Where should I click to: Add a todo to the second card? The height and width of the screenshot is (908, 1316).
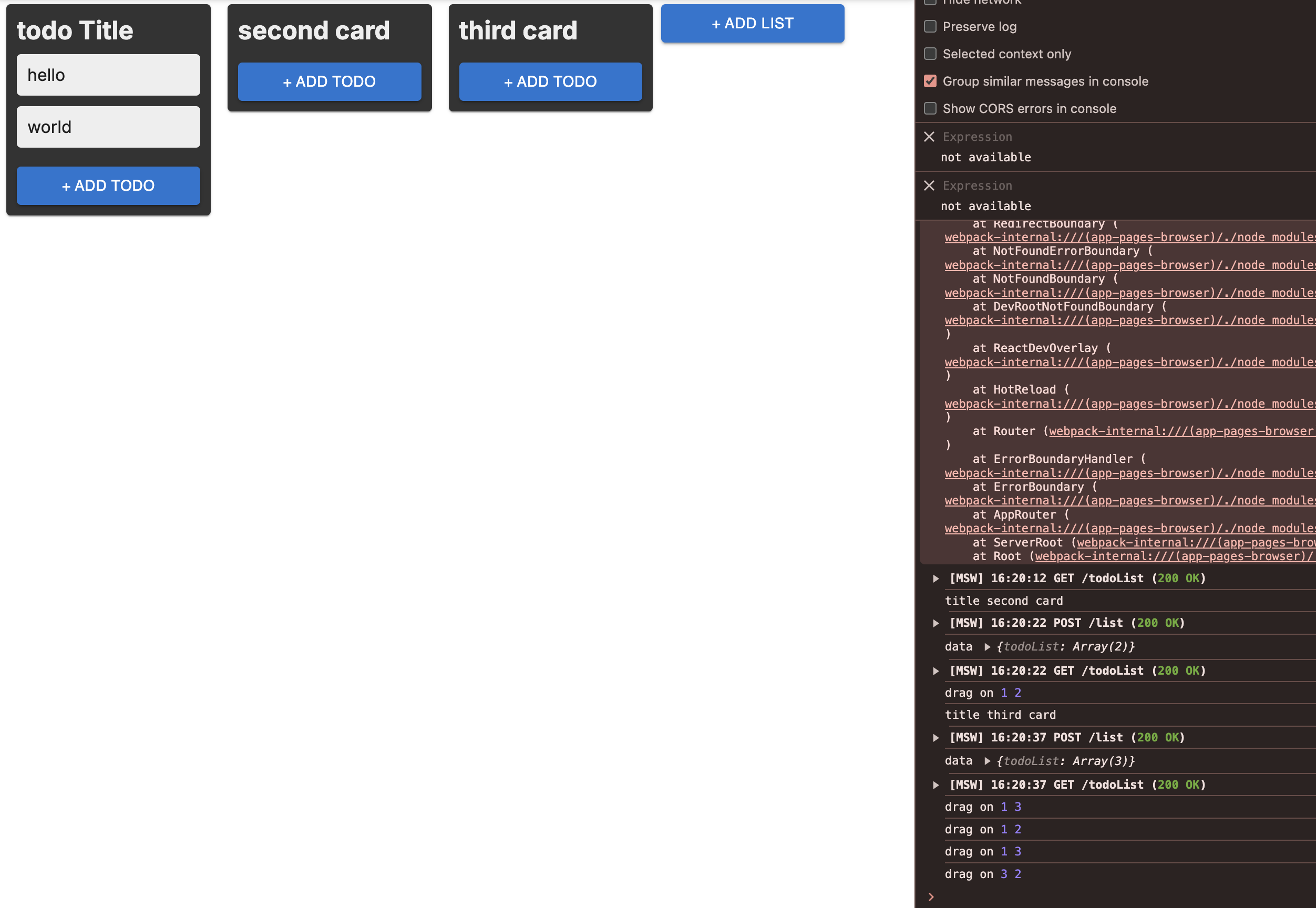[x=330, y=81]
